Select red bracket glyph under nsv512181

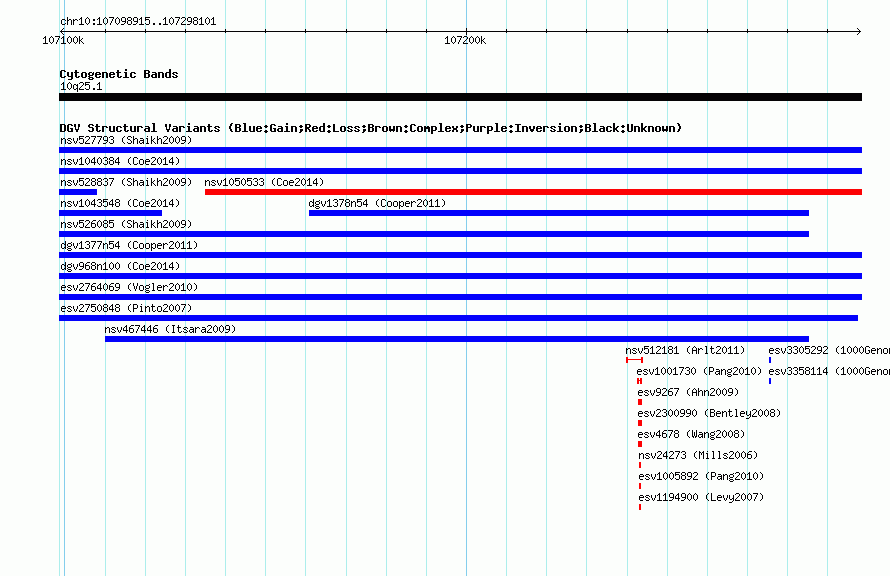[x=635, y=360]
